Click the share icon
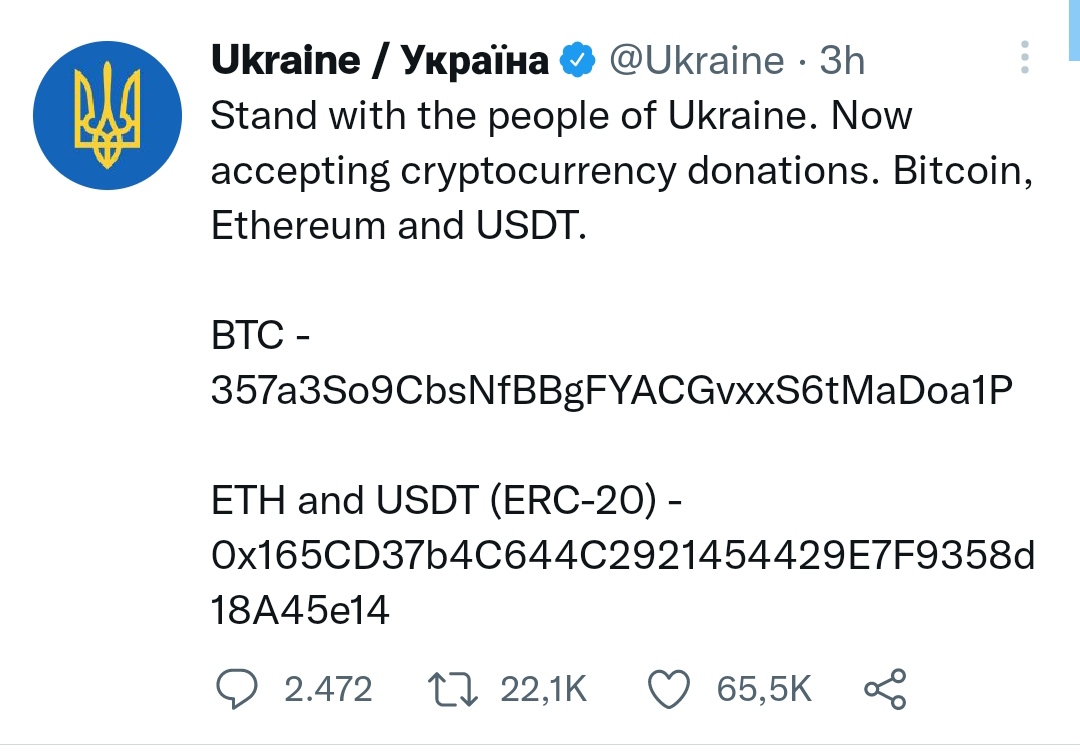This screenshot has height=752, width=1080. coord(886,689)
